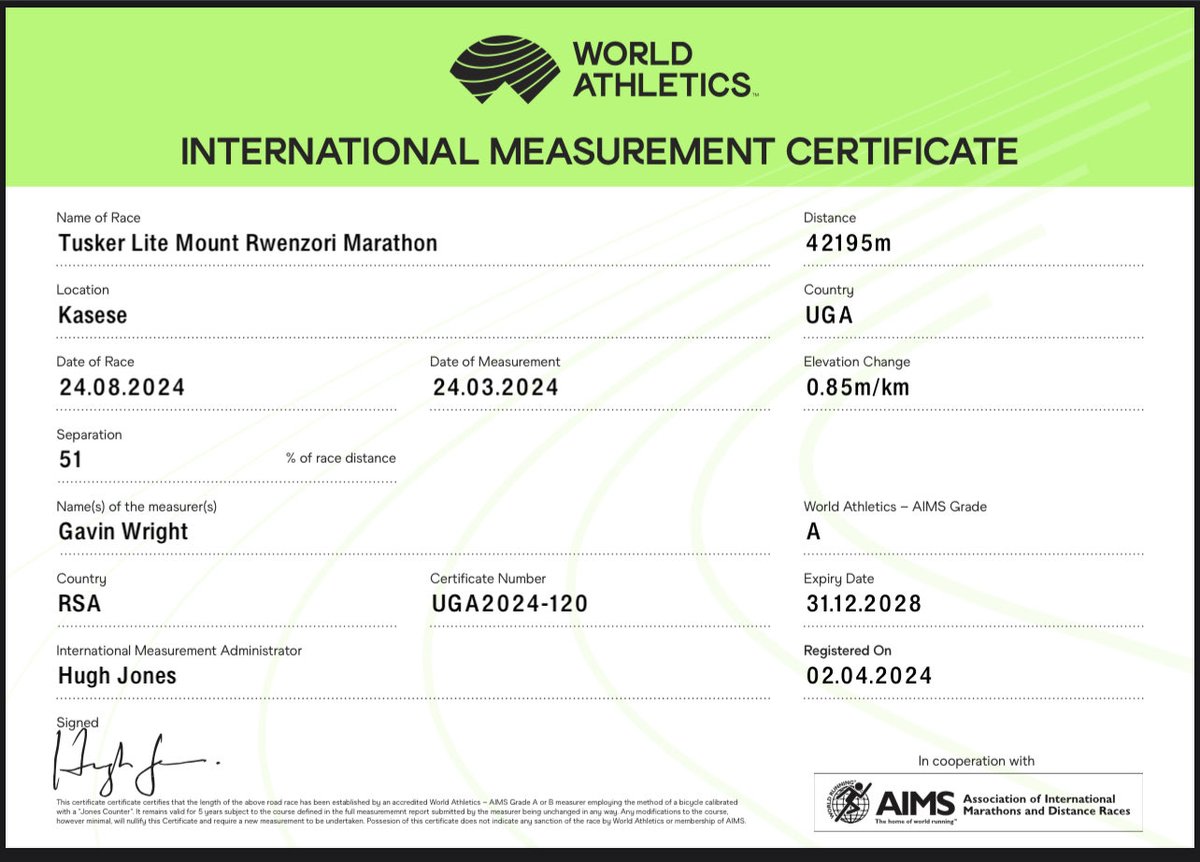Click the 'Separation' label

pyautogui.click(x=89, y=435)
